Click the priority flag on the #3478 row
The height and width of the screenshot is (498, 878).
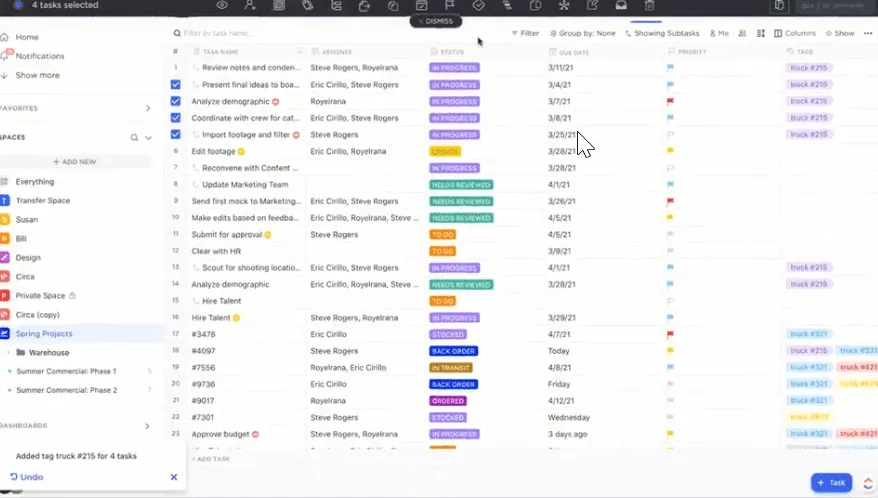(670, 334)
